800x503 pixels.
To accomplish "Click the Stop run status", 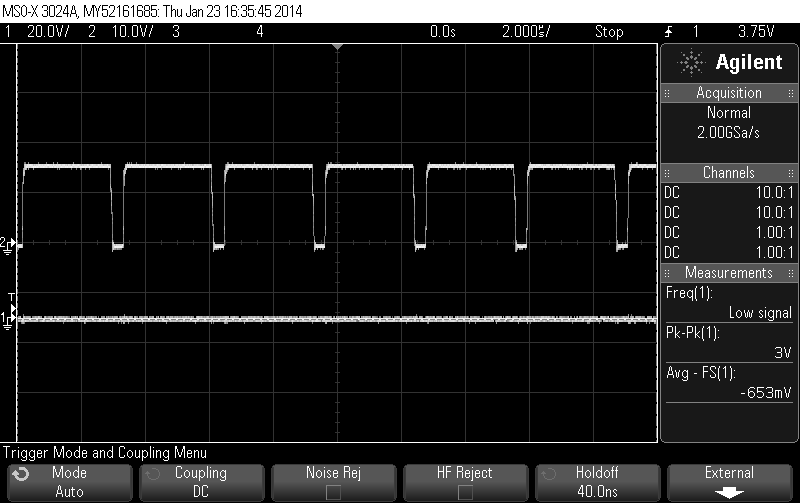I will [x=609, y=32].
